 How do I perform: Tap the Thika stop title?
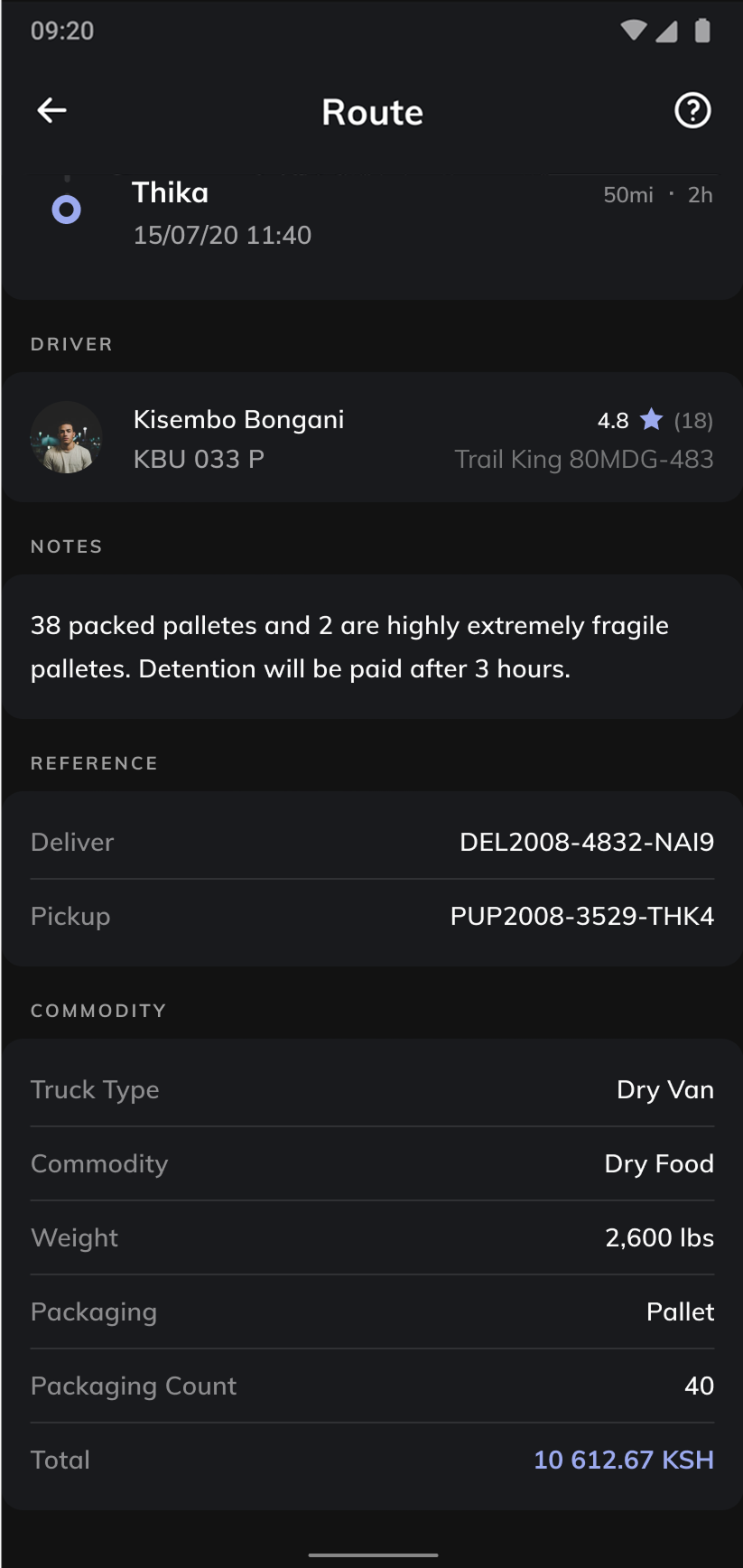pyautogui.click(x=170, y=192)
